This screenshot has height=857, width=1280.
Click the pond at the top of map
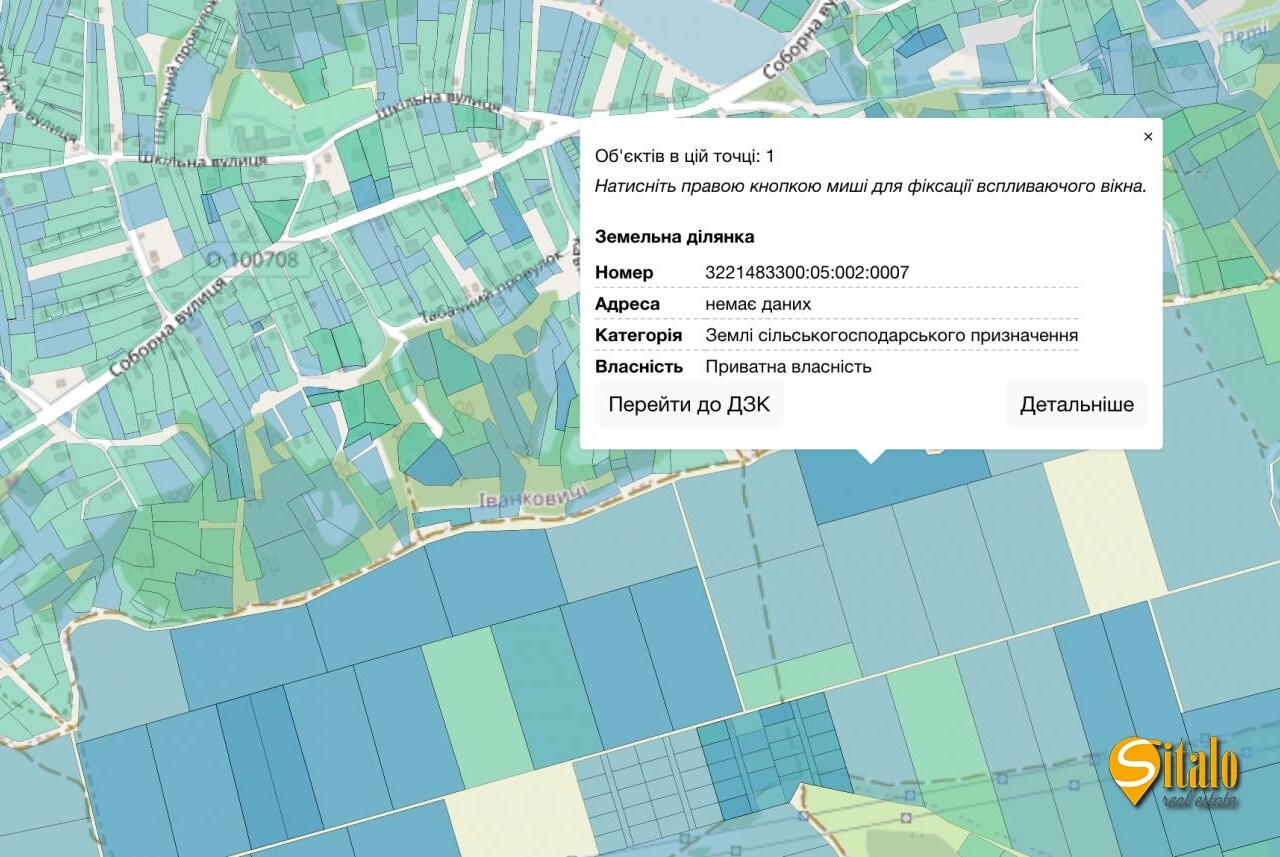(690, 35)
